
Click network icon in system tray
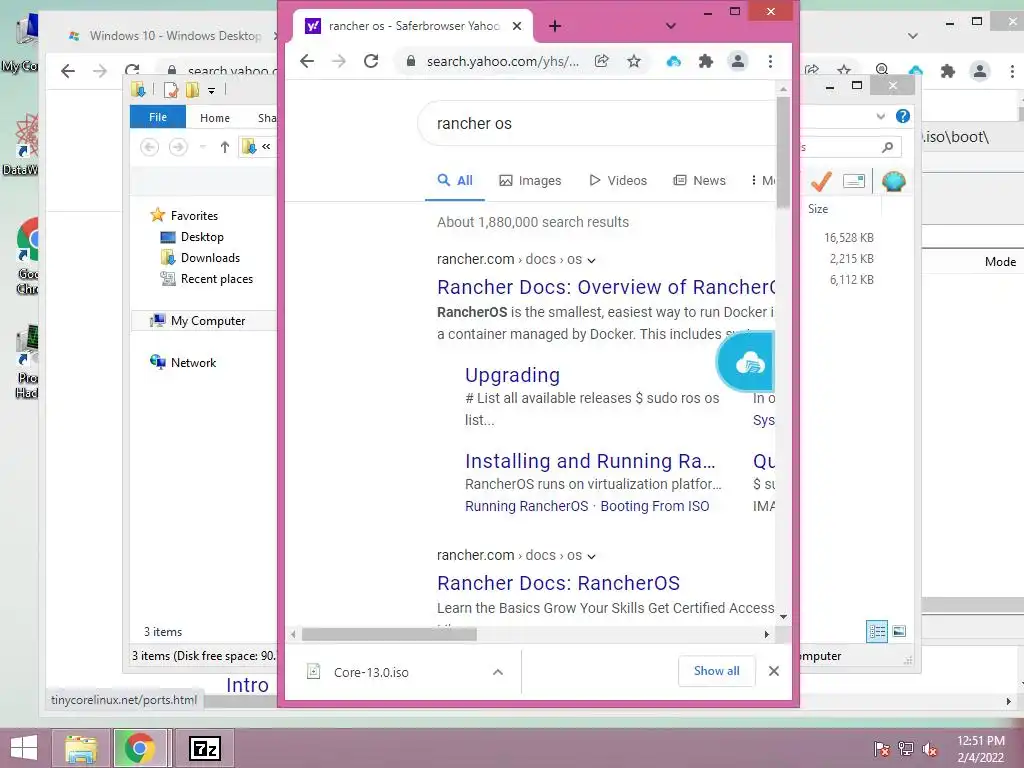[x=906, y=749]
